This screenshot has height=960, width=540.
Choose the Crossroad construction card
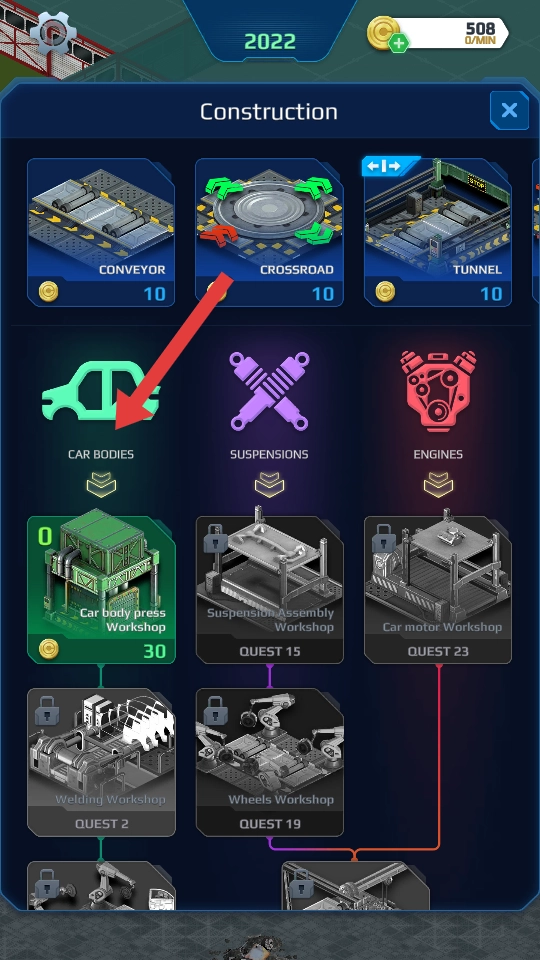coord(269,232)
